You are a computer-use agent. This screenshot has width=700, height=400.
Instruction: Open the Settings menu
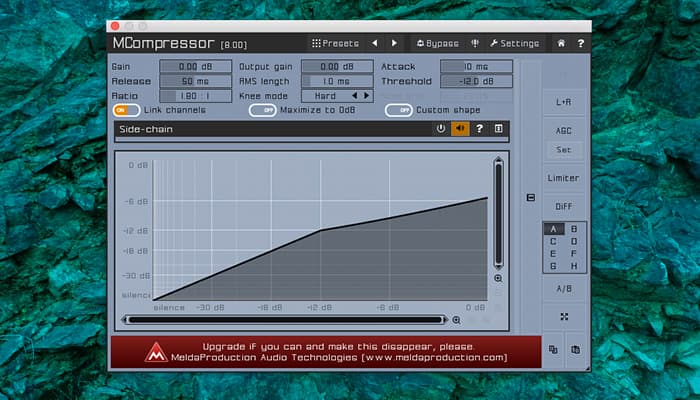click(514, 43)
